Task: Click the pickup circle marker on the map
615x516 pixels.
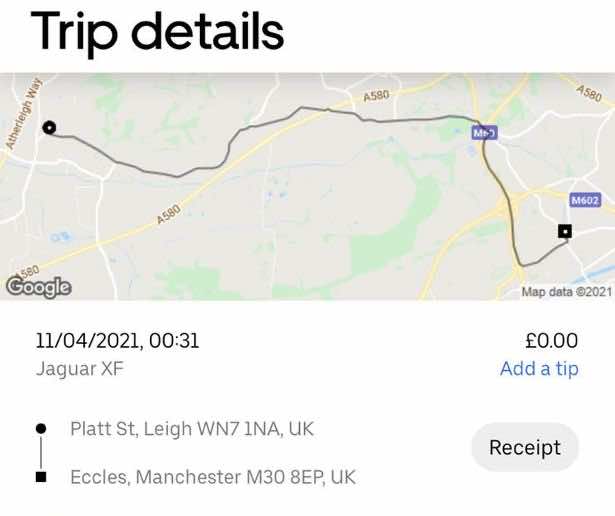Action: point(49,127)
